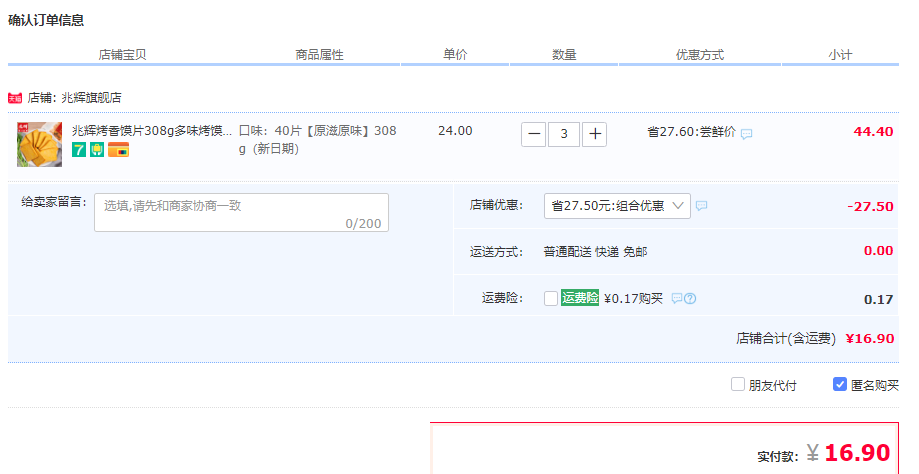Screen dimensions: 919x474
Task: Open the product thumbnail image
Action: 39,144
